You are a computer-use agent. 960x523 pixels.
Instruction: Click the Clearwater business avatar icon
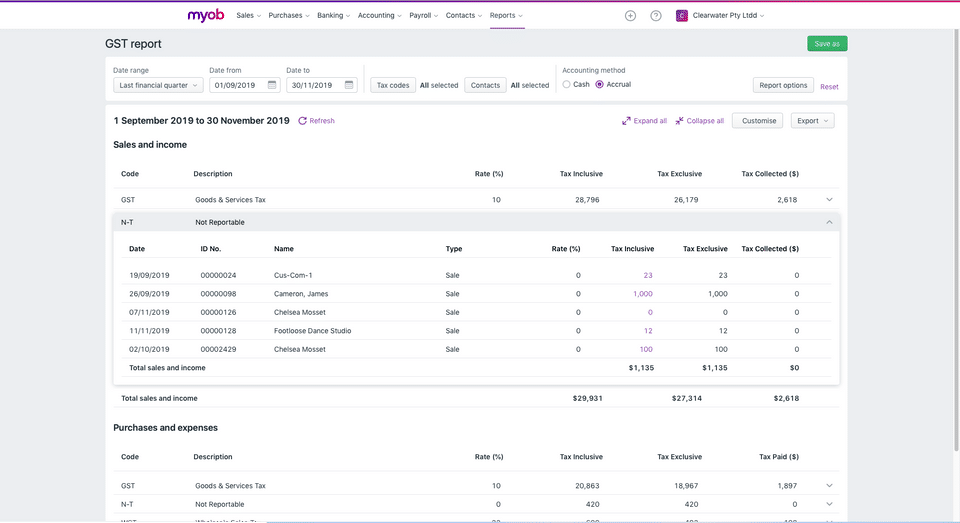(682, 16)
